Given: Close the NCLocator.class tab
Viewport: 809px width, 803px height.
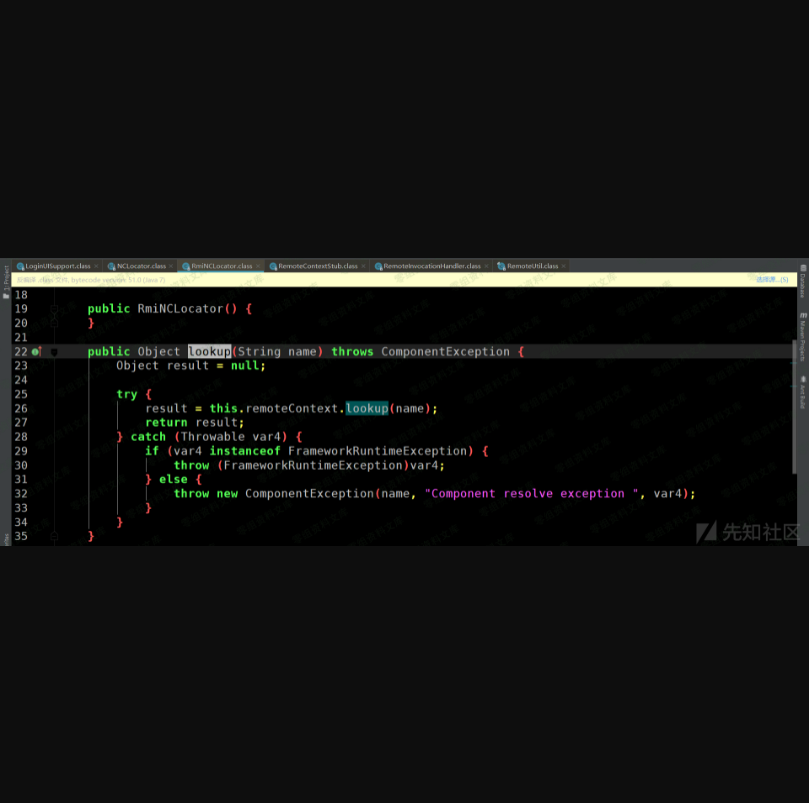Looking at the screenshot, I should tap(171, 267).
